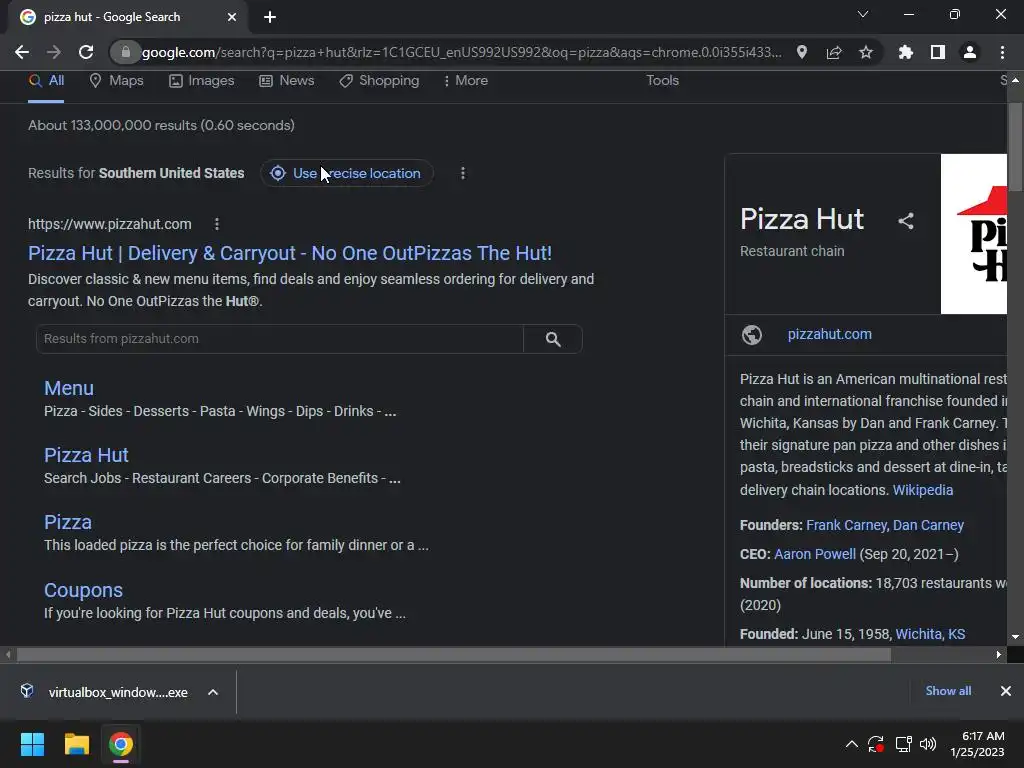This screenshot has width=1024, height=768.
Task: Share the Pizza Hut knowledge panel
Action: click(906, 221)
